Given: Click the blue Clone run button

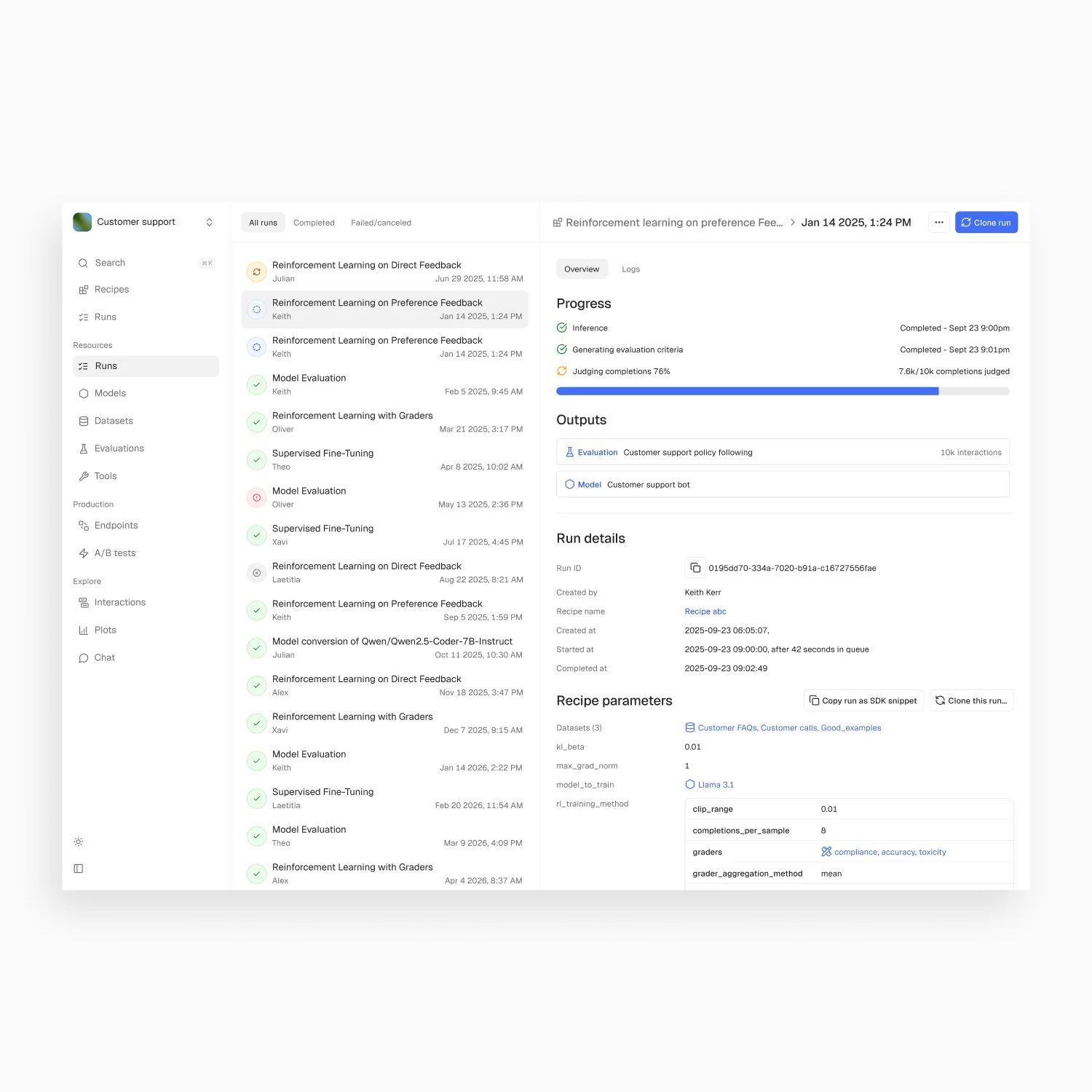Looking at the screenshot, I should point(986,223).
